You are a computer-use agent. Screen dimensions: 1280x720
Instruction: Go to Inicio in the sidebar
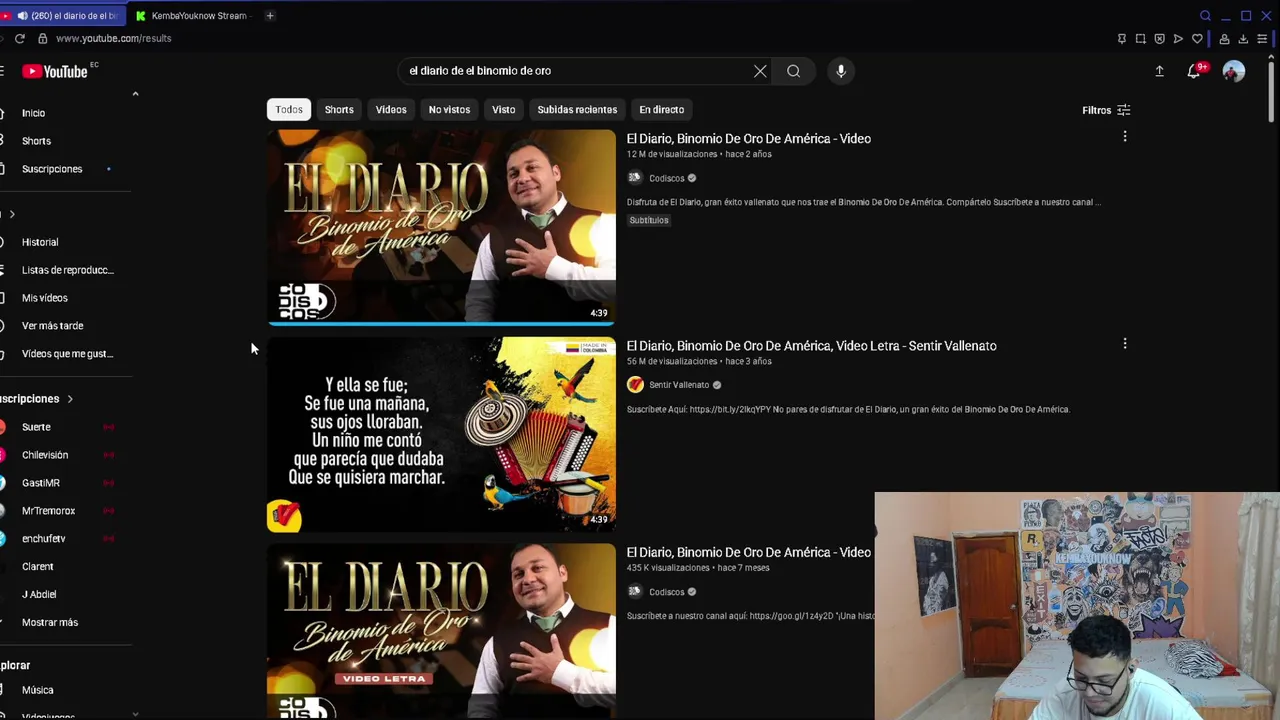coord(34,113)
